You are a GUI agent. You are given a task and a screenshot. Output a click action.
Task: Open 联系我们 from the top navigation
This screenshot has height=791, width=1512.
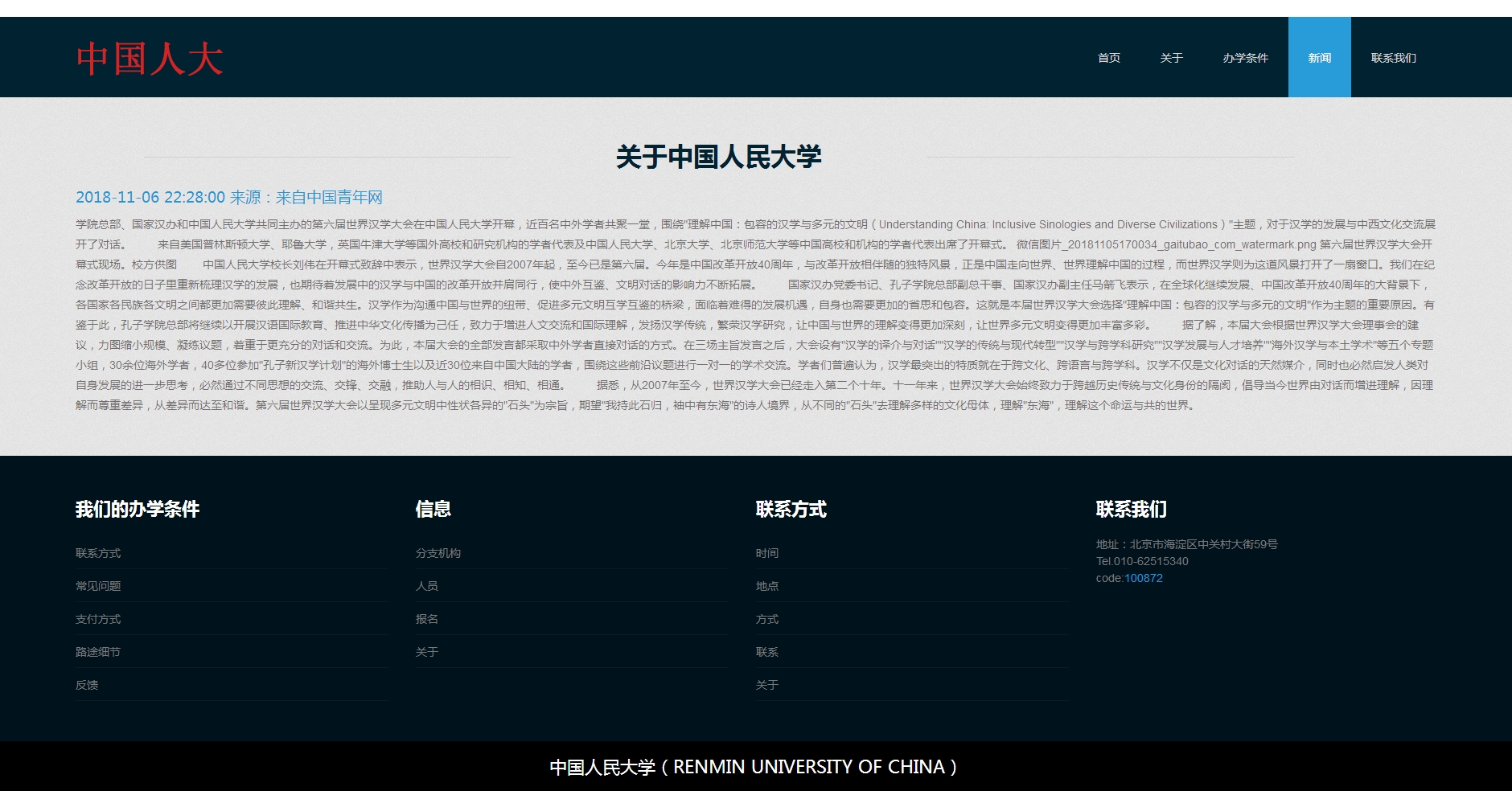1393,58
